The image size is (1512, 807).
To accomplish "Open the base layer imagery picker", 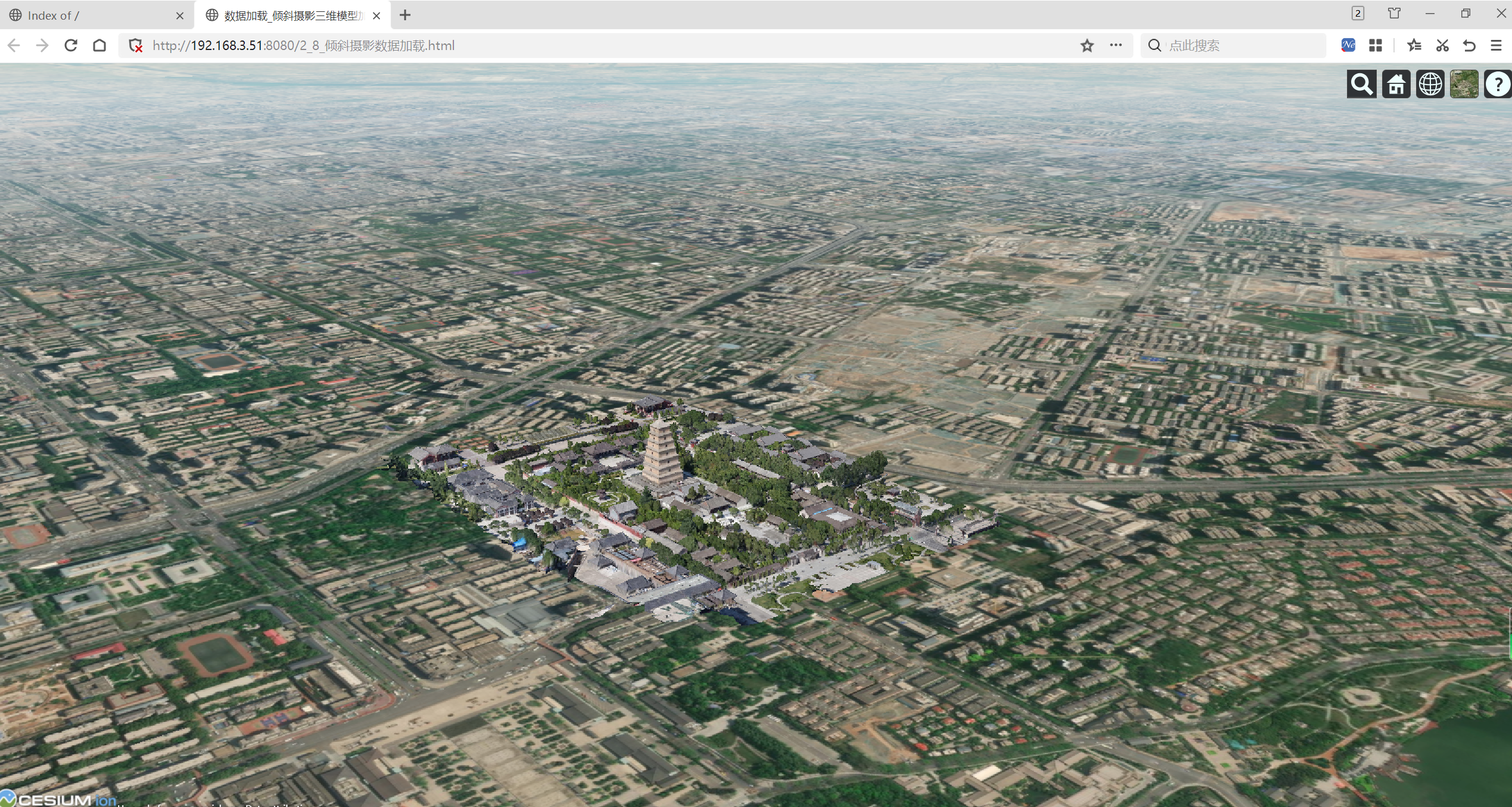I will click(x=1464, y=84).
